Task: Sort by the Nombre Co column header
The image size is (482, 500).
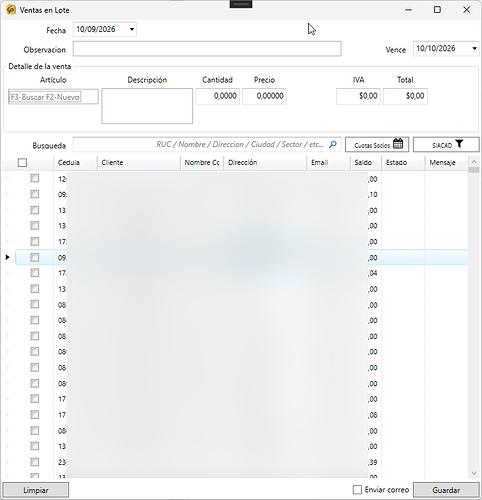Action: pyautogui.click(x=202, y=163)
